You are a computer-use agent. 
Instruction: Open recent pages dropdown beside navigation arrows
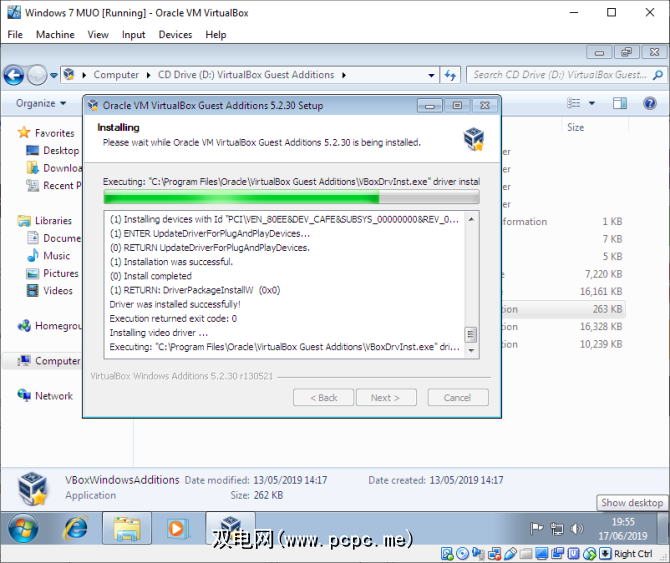click(54, 76)
